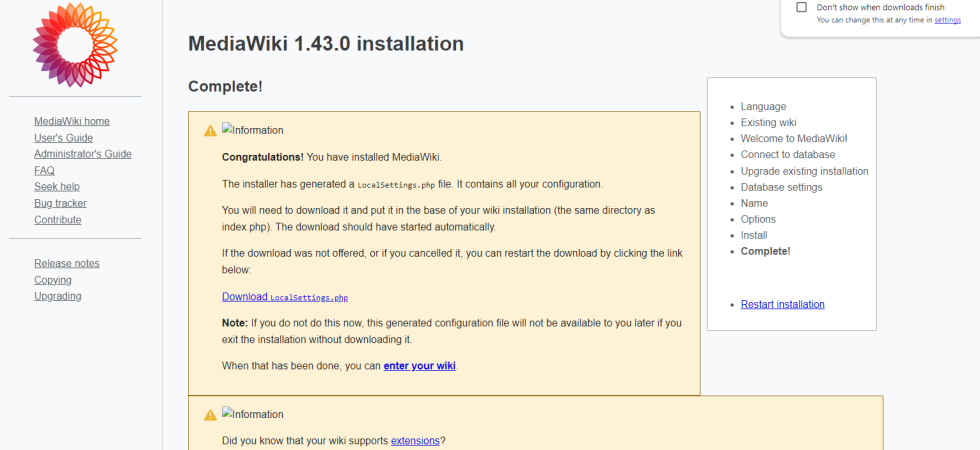Click the Install step in the list
This screenshot has width=980, height=450.
tap(754, 236)
